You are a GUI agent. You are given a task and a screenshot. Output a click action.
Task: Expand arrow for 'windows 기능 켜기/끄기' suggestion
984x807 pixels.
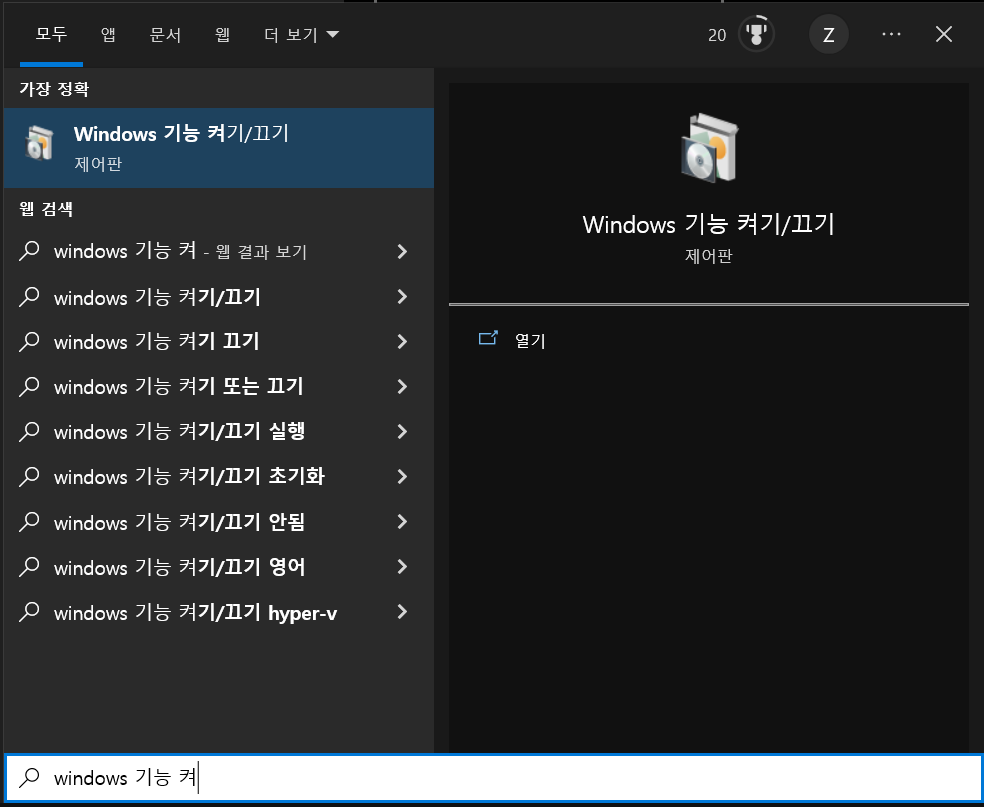[x=402, y=296]
